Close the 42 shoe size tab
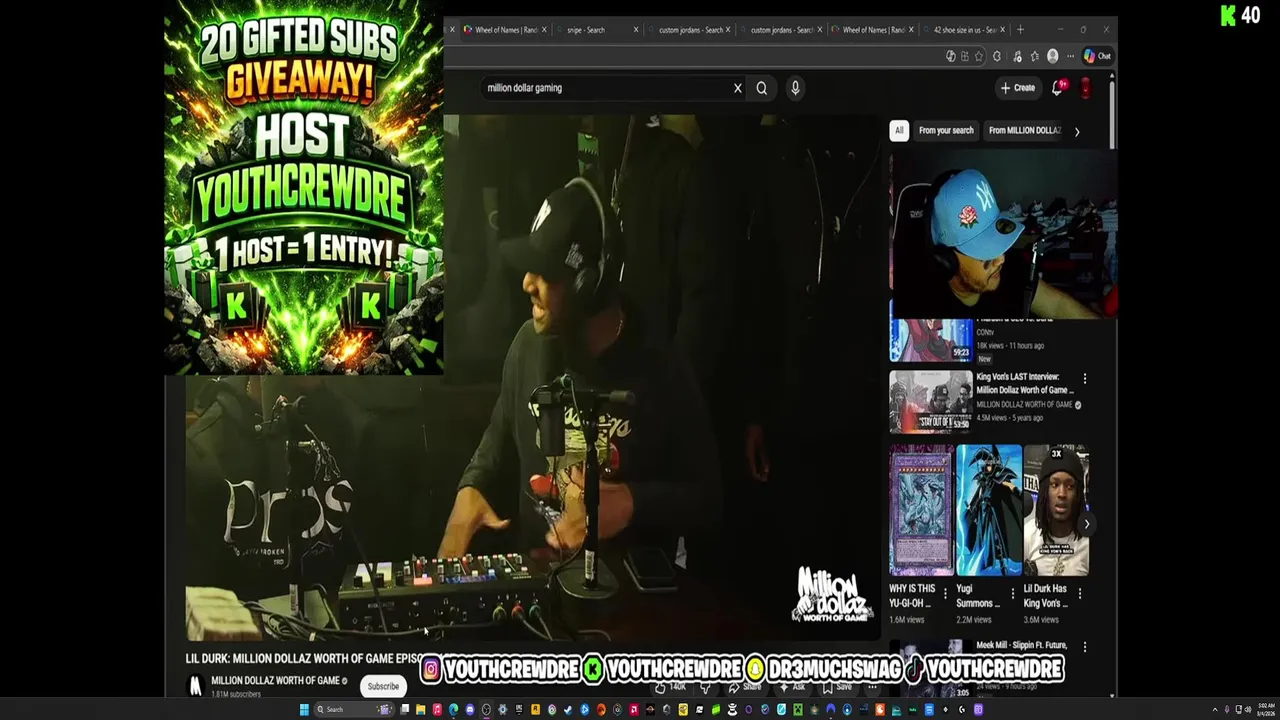This screenshot has height=720, width=1280. [1004, 30]
